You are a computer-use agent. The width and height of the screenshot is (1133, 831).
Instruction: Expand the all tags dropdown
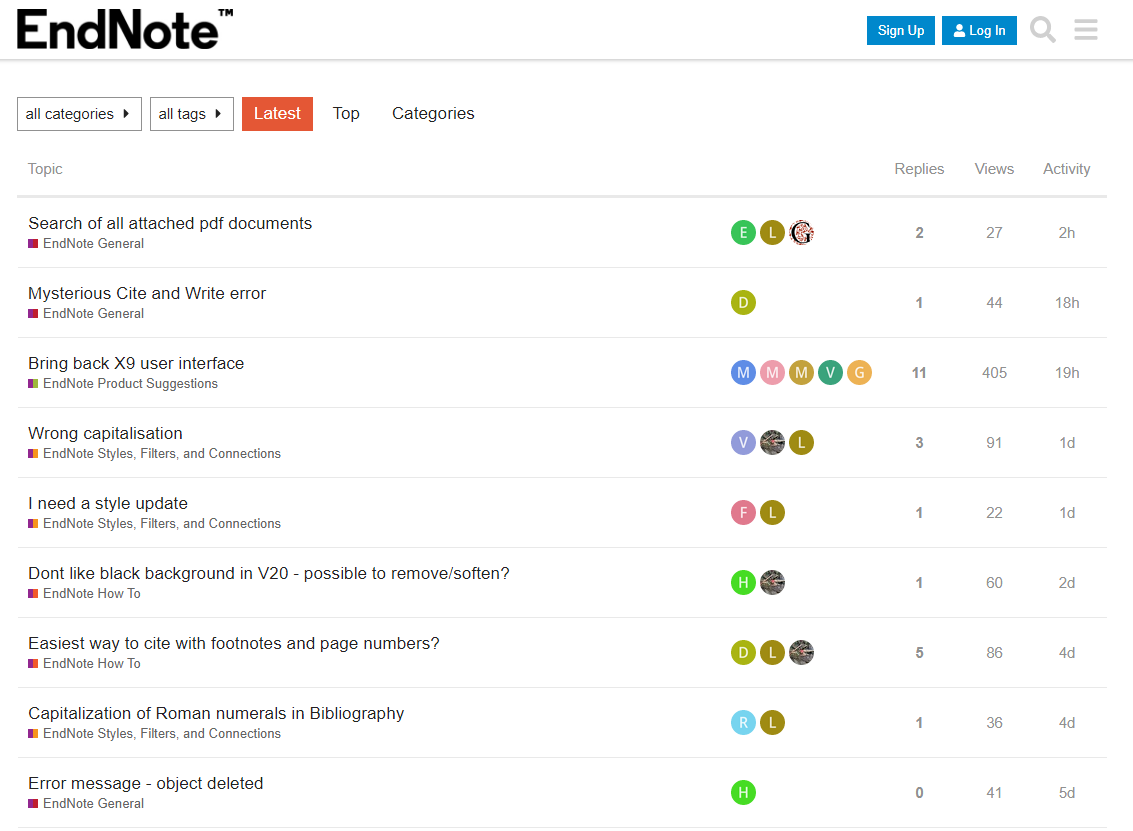click(191, 114)
